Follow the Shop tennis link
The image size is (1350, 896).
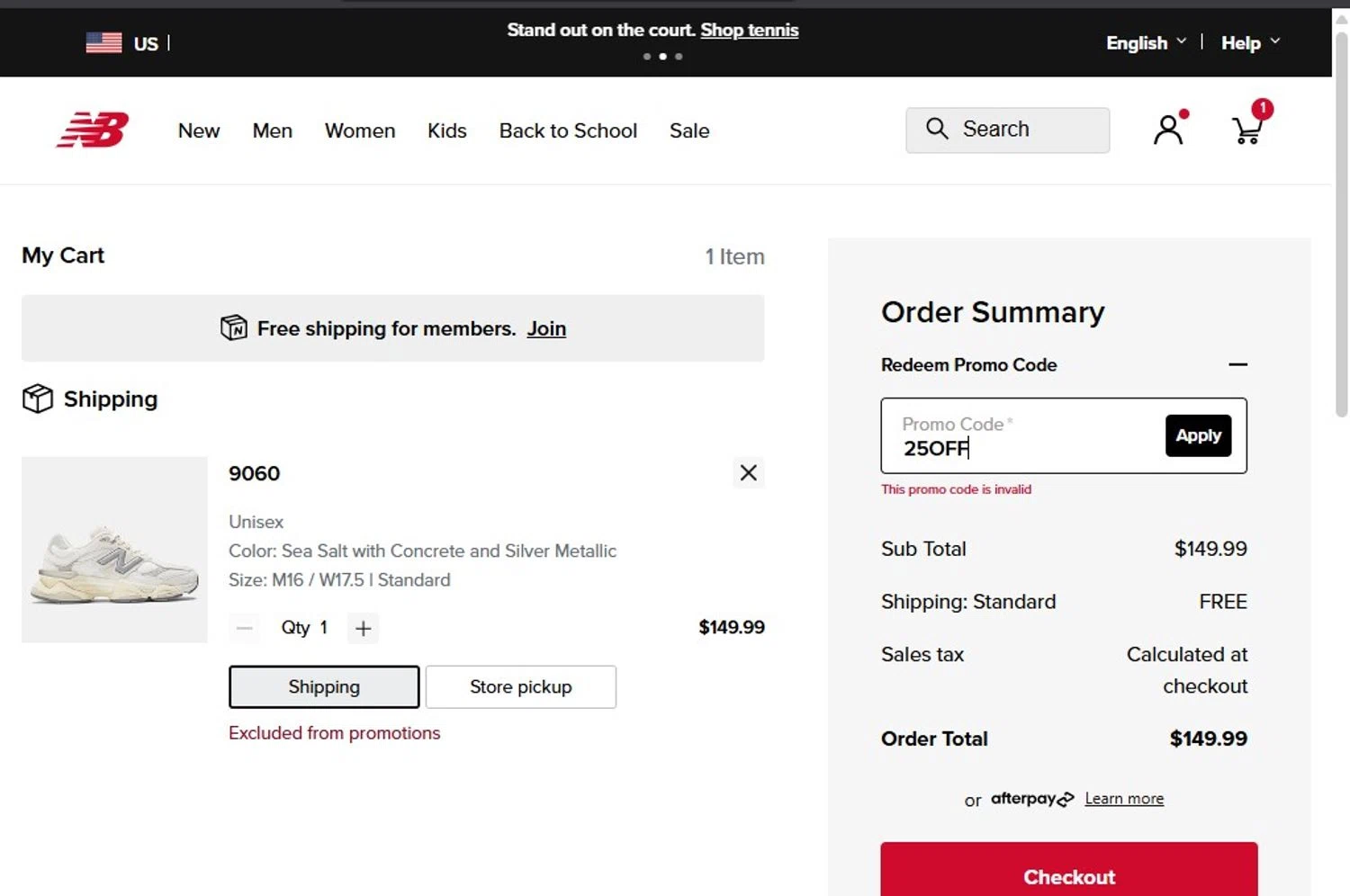(750, 30)
